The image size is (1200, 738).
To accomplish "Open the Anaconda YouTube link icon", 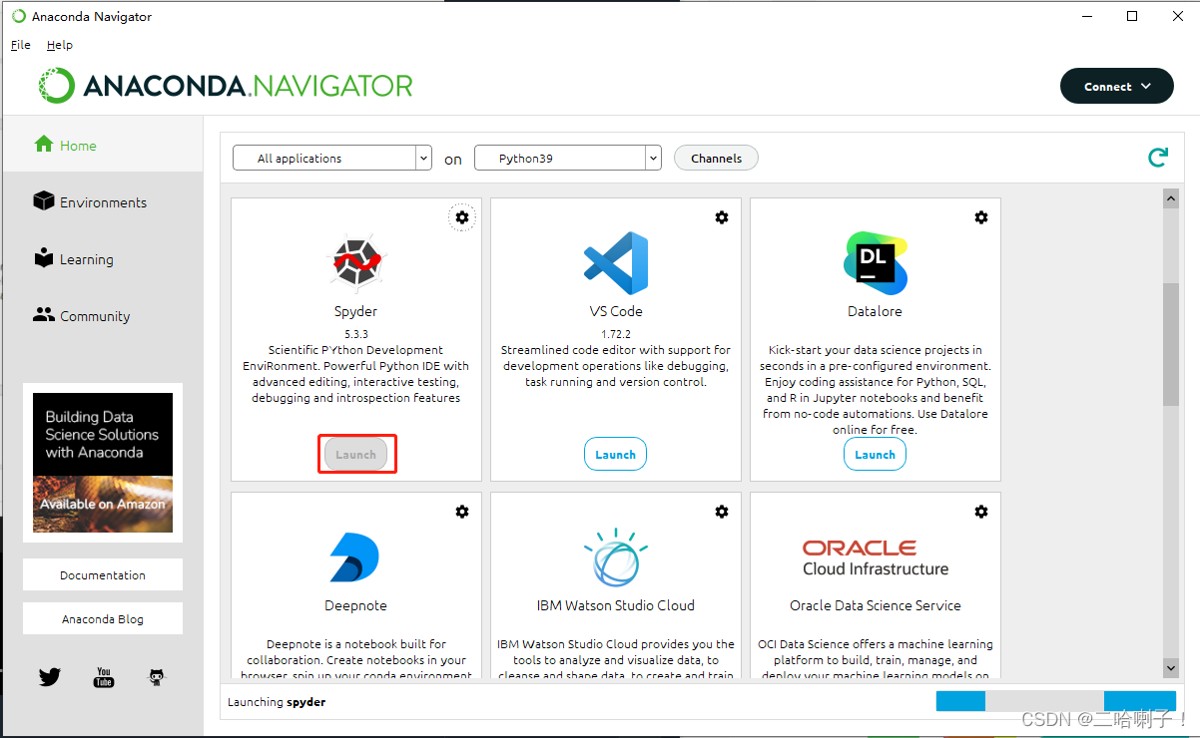I will point(104,677).
